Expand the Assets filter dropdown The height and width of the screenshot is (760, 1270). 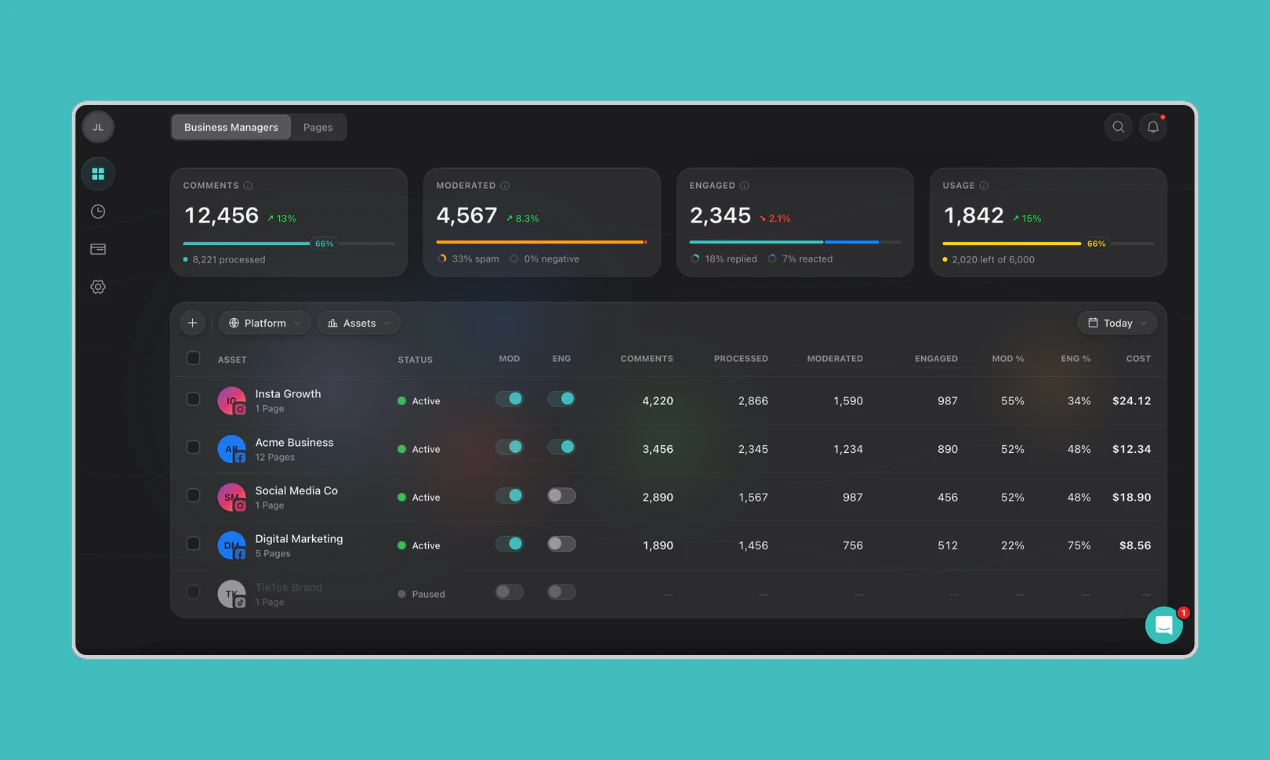(x=358, y=322)
